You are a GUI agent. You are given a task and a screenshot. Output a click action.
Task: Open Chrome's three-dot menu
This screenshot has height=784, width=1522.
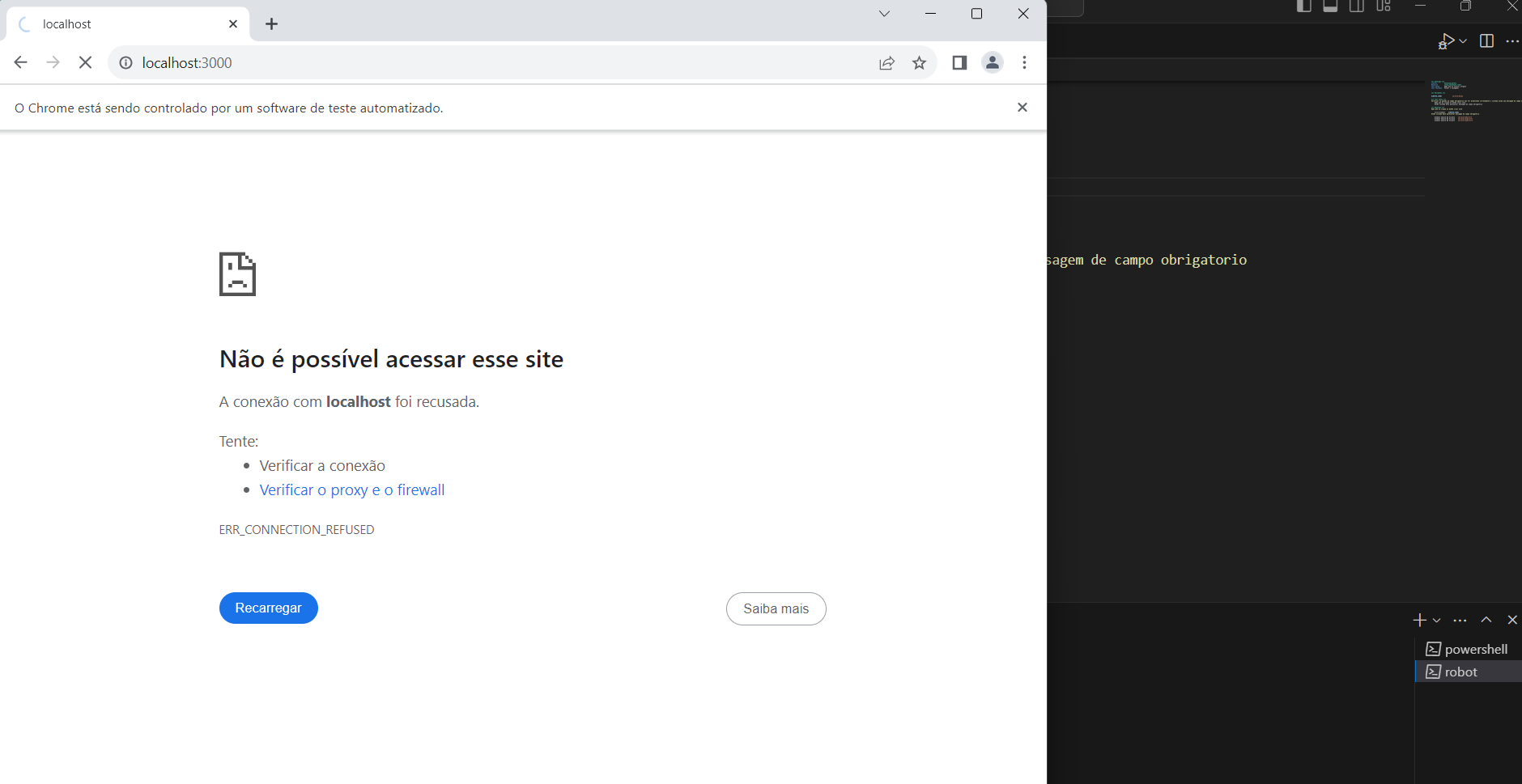point(1024,62)
